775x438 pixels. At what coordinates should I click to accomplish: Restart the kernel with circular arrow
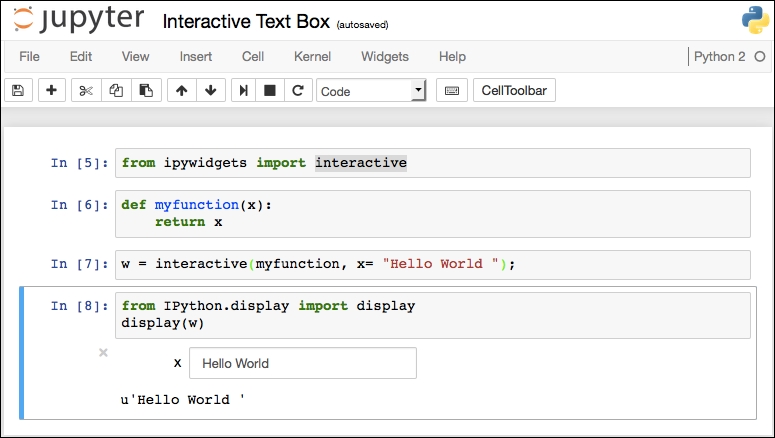[x=298, y=90]
